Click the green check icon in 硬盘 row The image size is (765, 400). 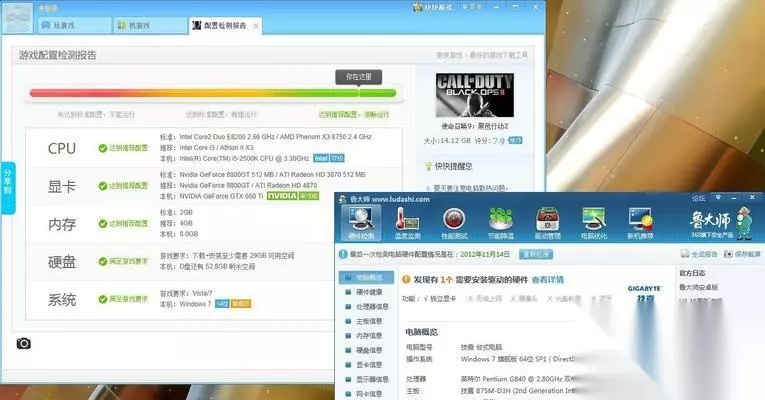coord(102,261)
